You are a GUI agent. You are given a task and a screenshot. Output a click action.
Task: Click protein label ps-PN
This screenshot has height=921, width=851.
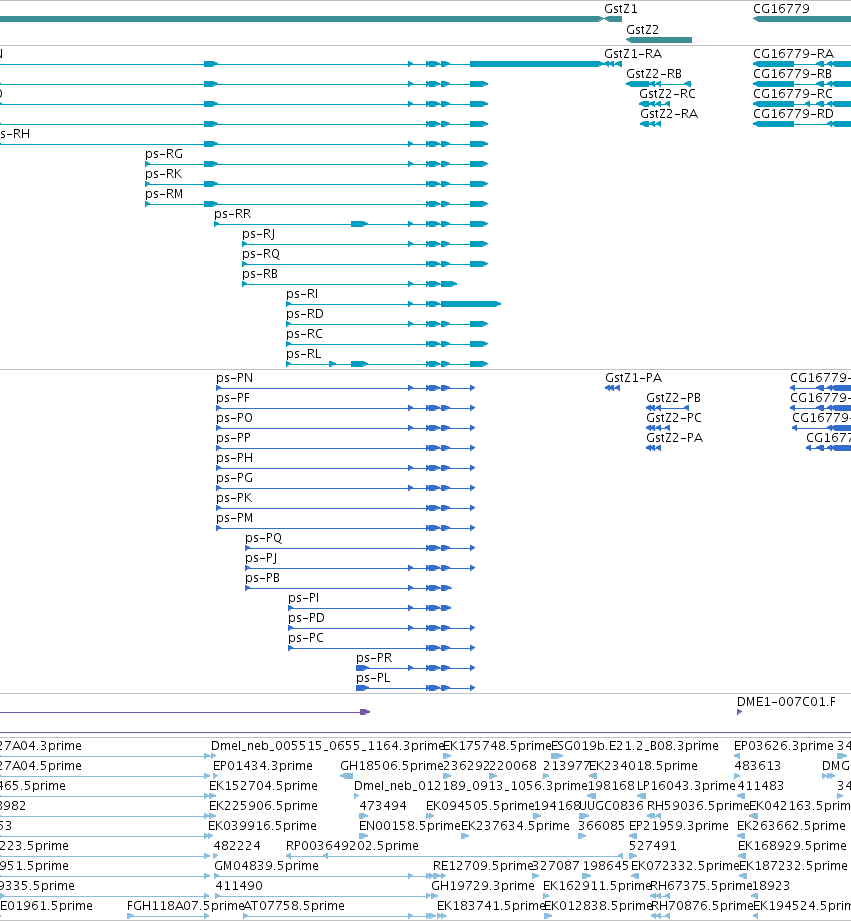(234, 378)
